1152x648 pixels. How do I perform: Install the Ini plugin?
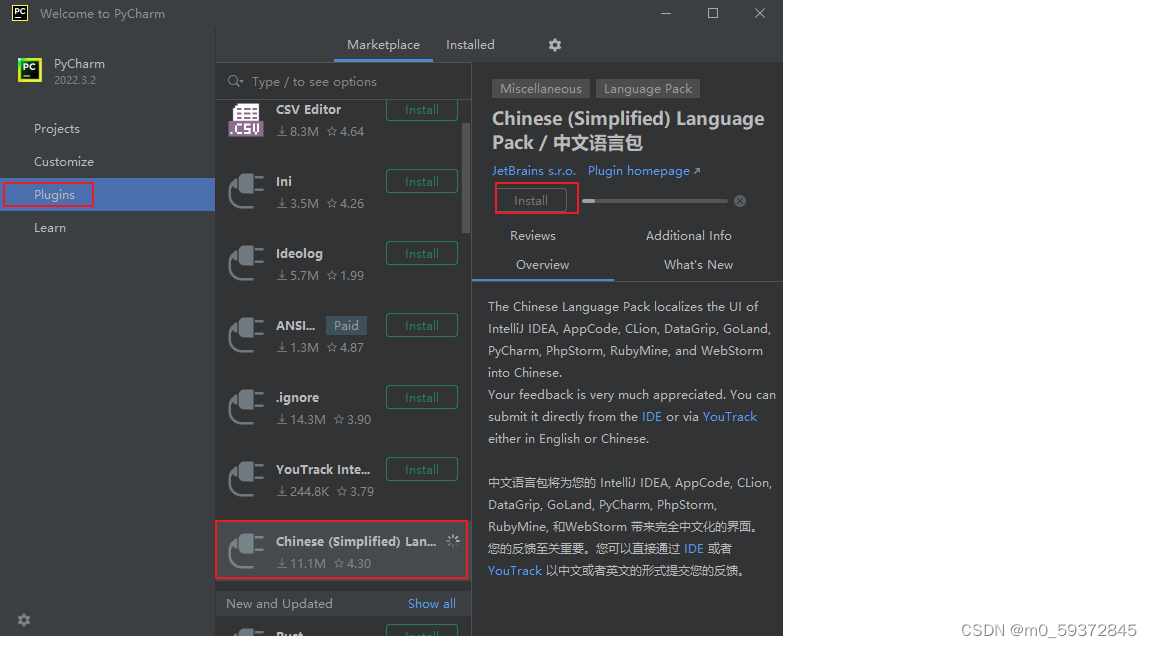[422, 181]
